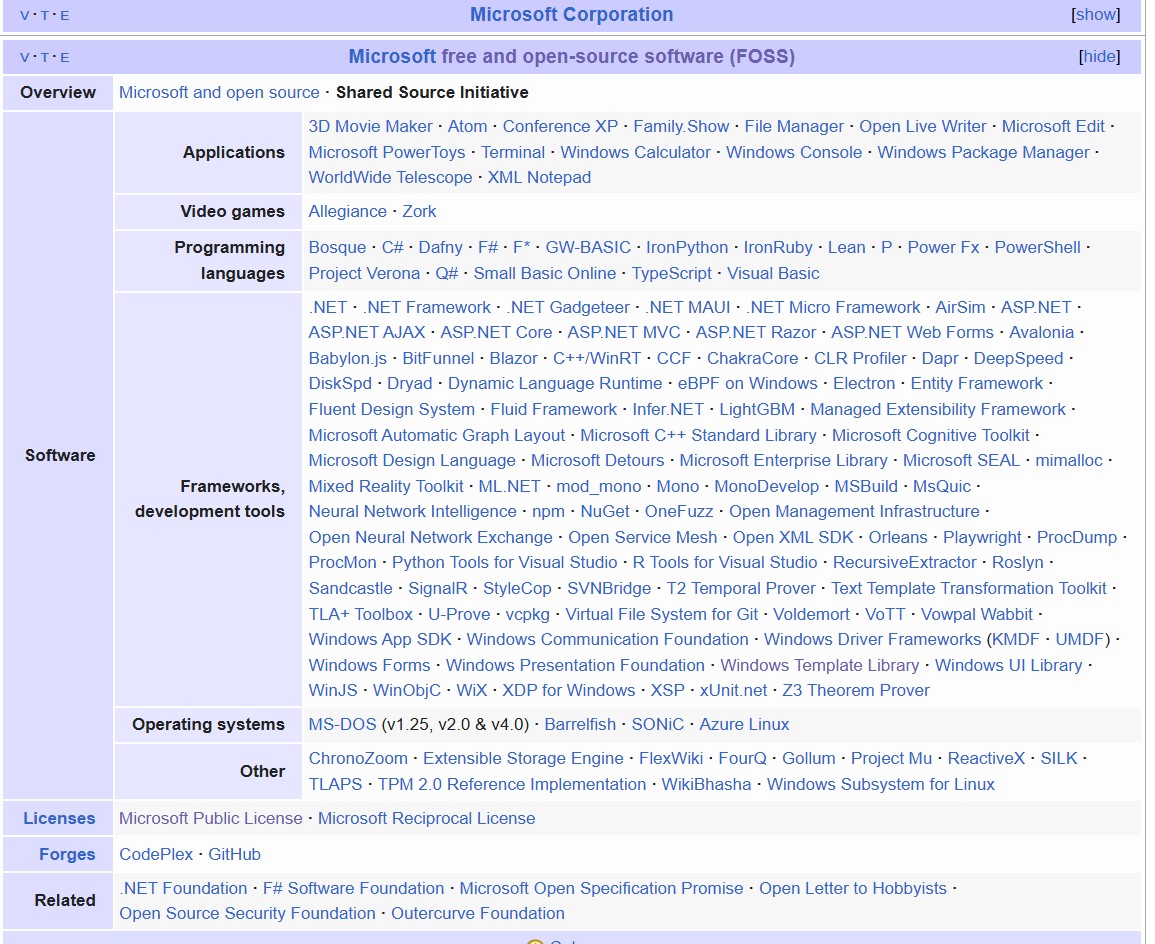Visit the vcpkg article
The image size is (1155, 944).
click(x=527, y=615)
